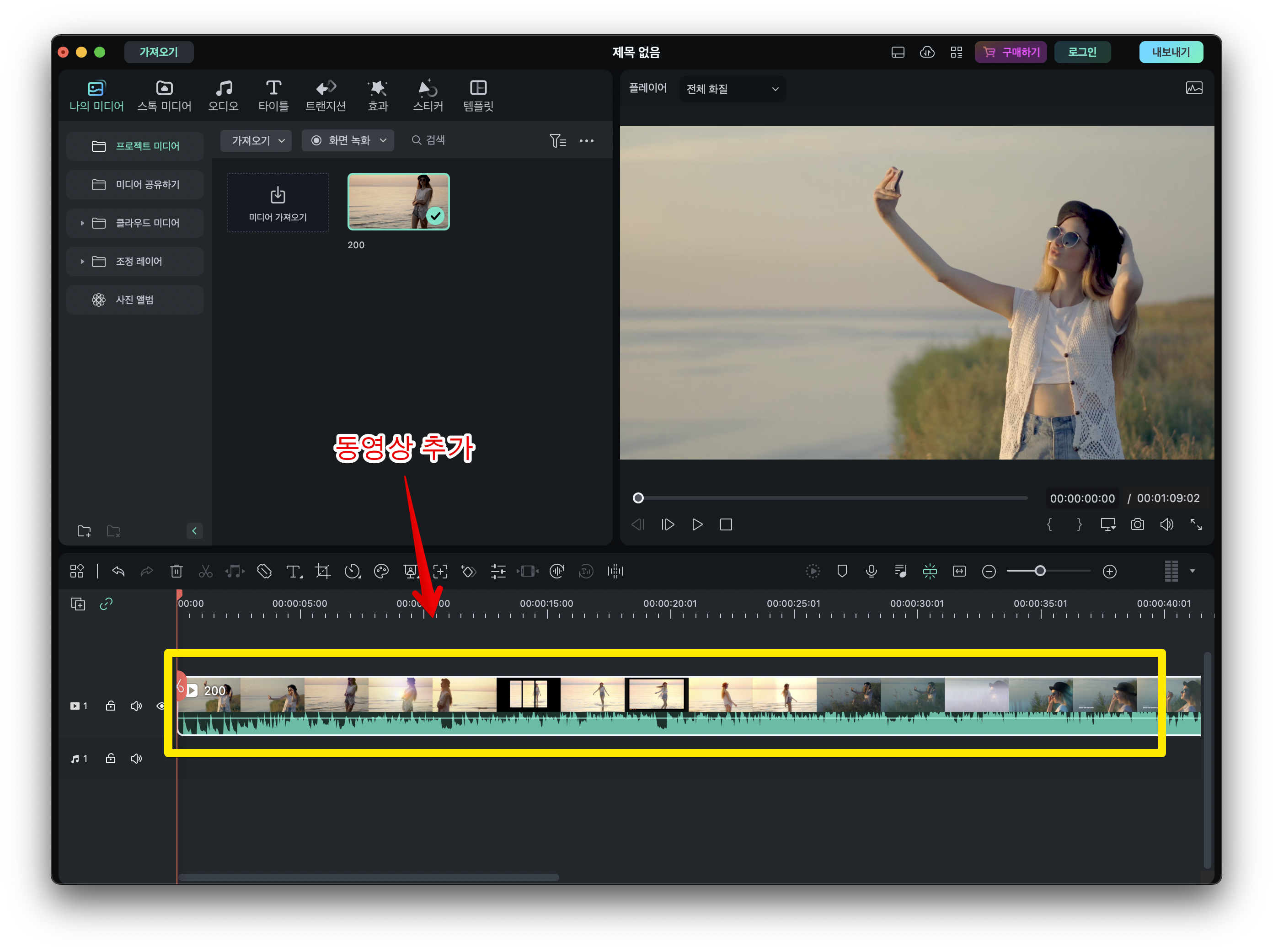The height and width of the screenshot is (952, 1273).
Task: Click the 로그인 button
Action: [x=1082, y=53]
